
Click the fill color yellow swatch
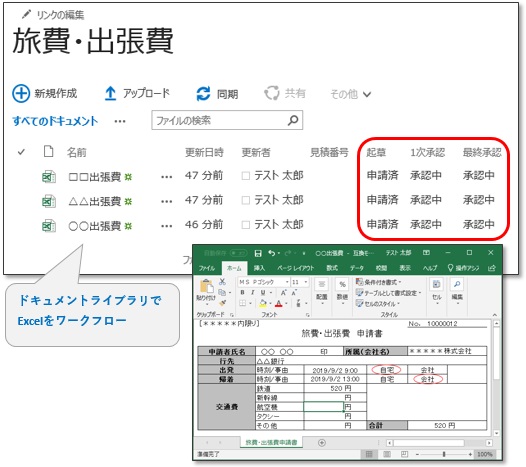pos(263,303)
